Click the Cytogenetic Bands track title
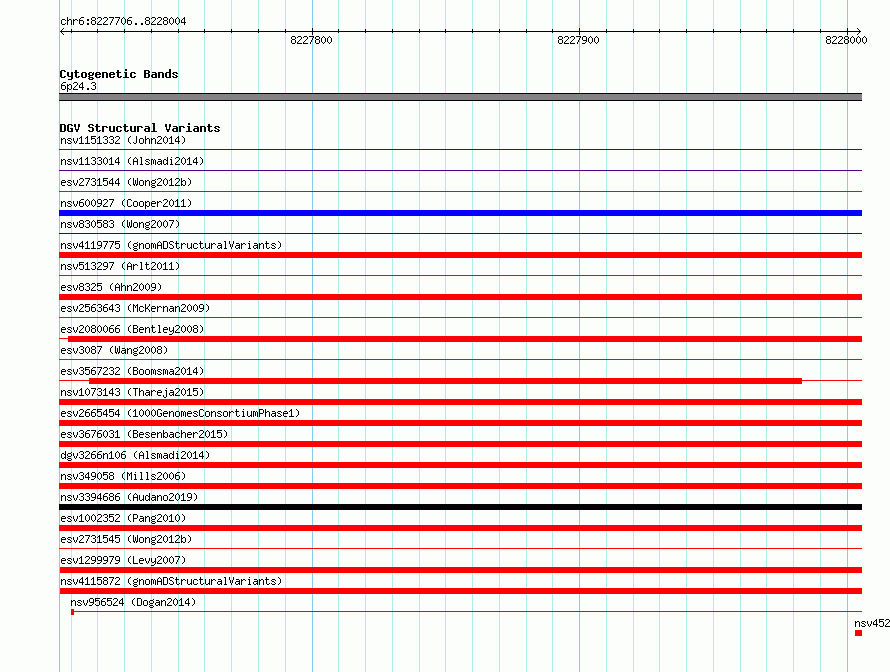 [x=119, y=74]
